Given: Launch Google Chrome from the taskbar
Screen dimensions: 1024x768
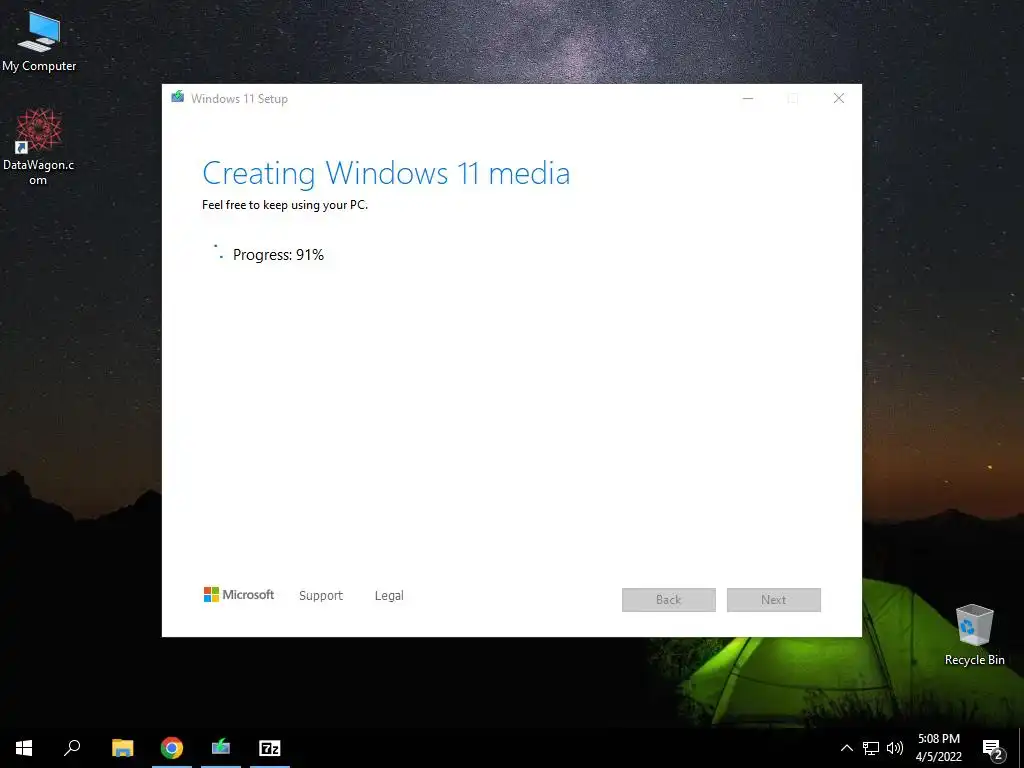Looking at the screenshot, I should 172,748.
